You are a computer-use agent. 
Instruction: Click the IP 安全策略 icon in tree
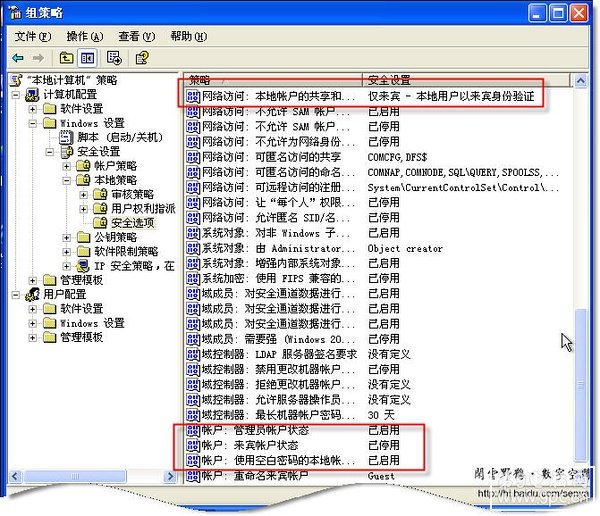(83, 266)
